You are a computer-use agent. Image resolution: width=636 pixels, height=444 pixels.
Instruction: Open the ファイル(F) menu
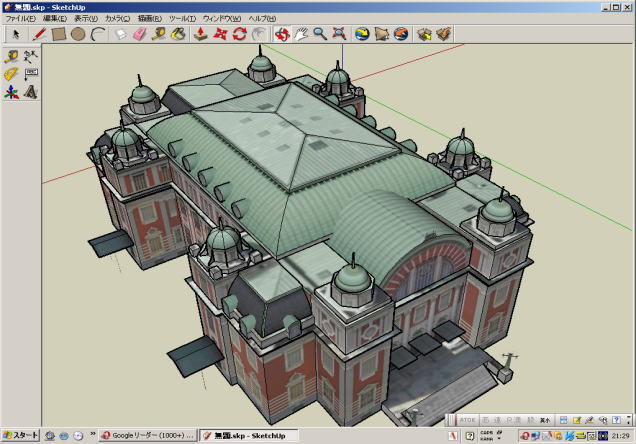[21, 19]
